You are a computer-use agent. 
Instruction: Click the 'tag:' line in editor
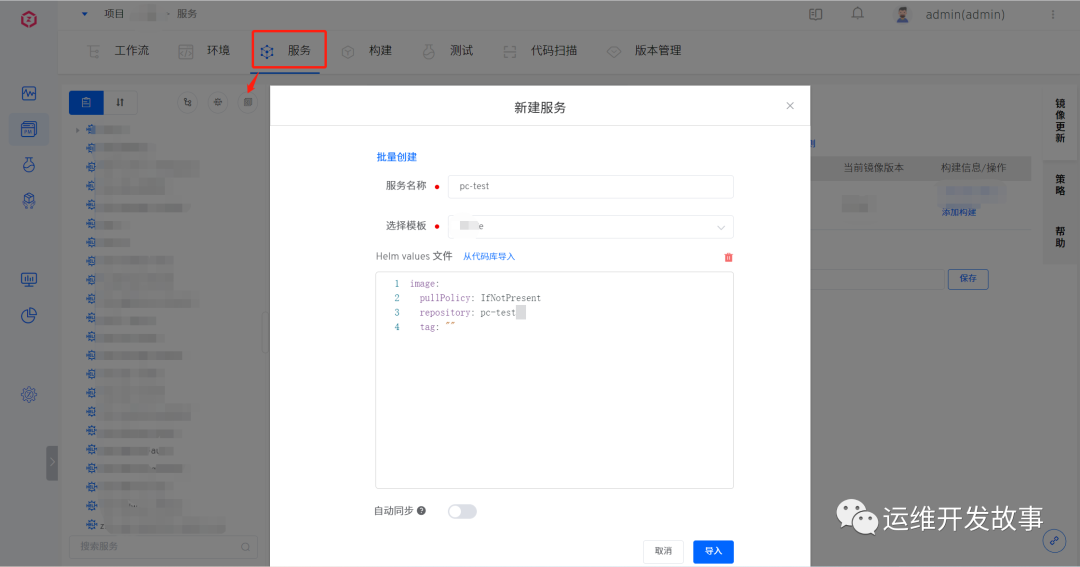coord(437,327)
